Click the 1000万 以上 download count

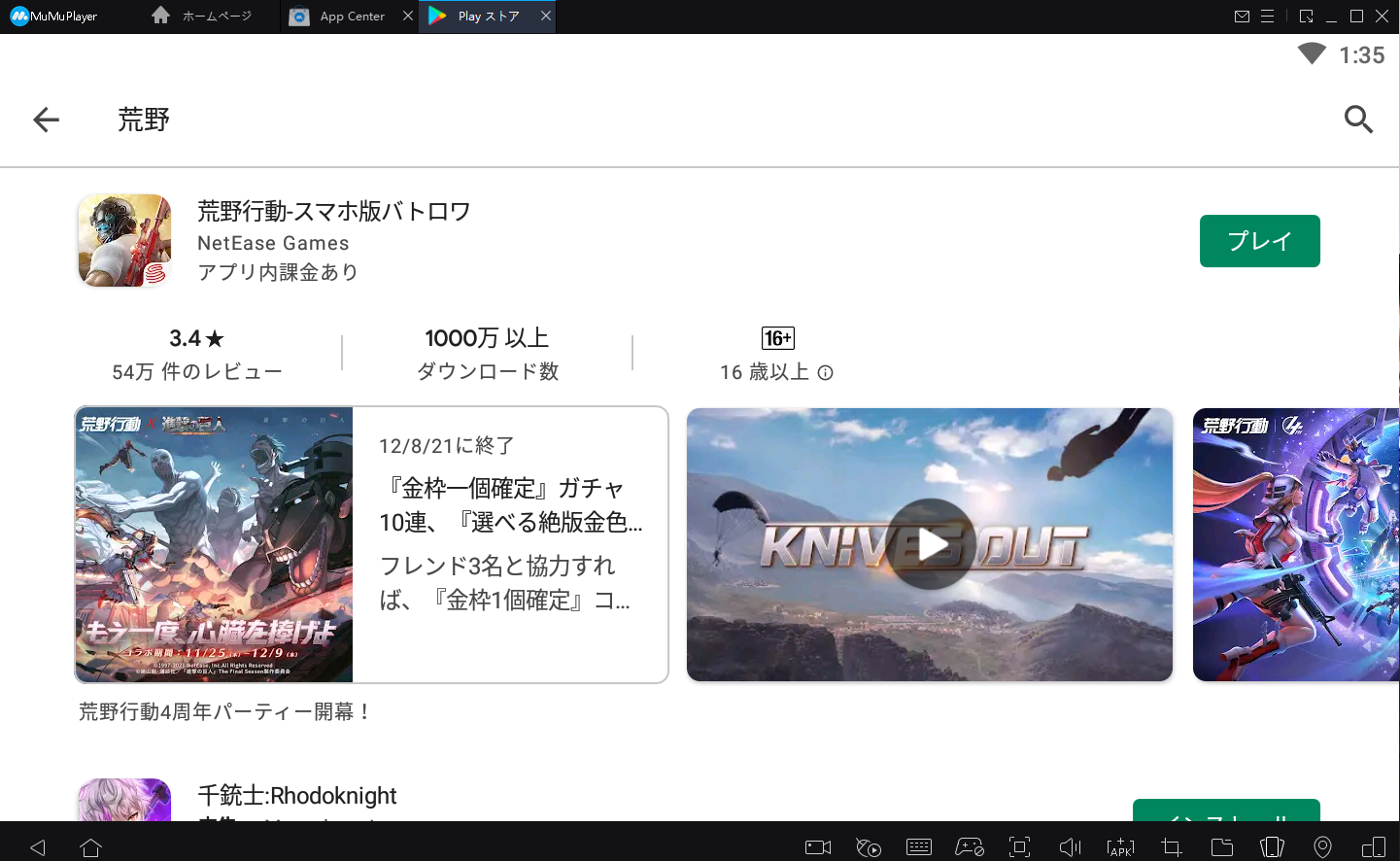click(x=487, y=338)
